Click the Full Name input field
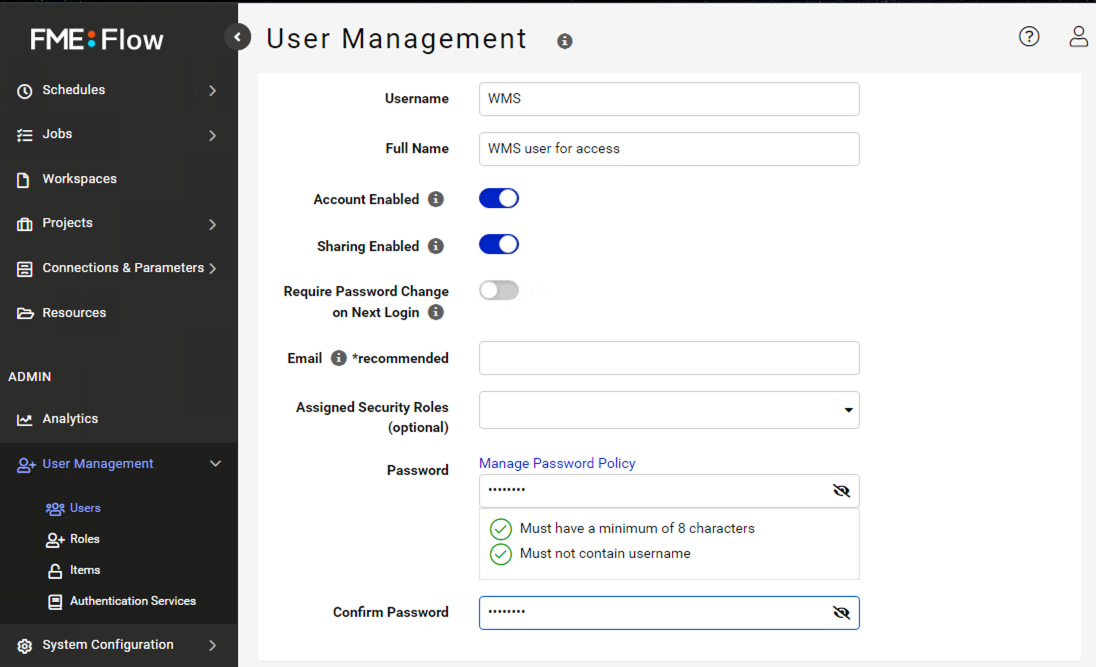1096x667 pixels. 669,149
